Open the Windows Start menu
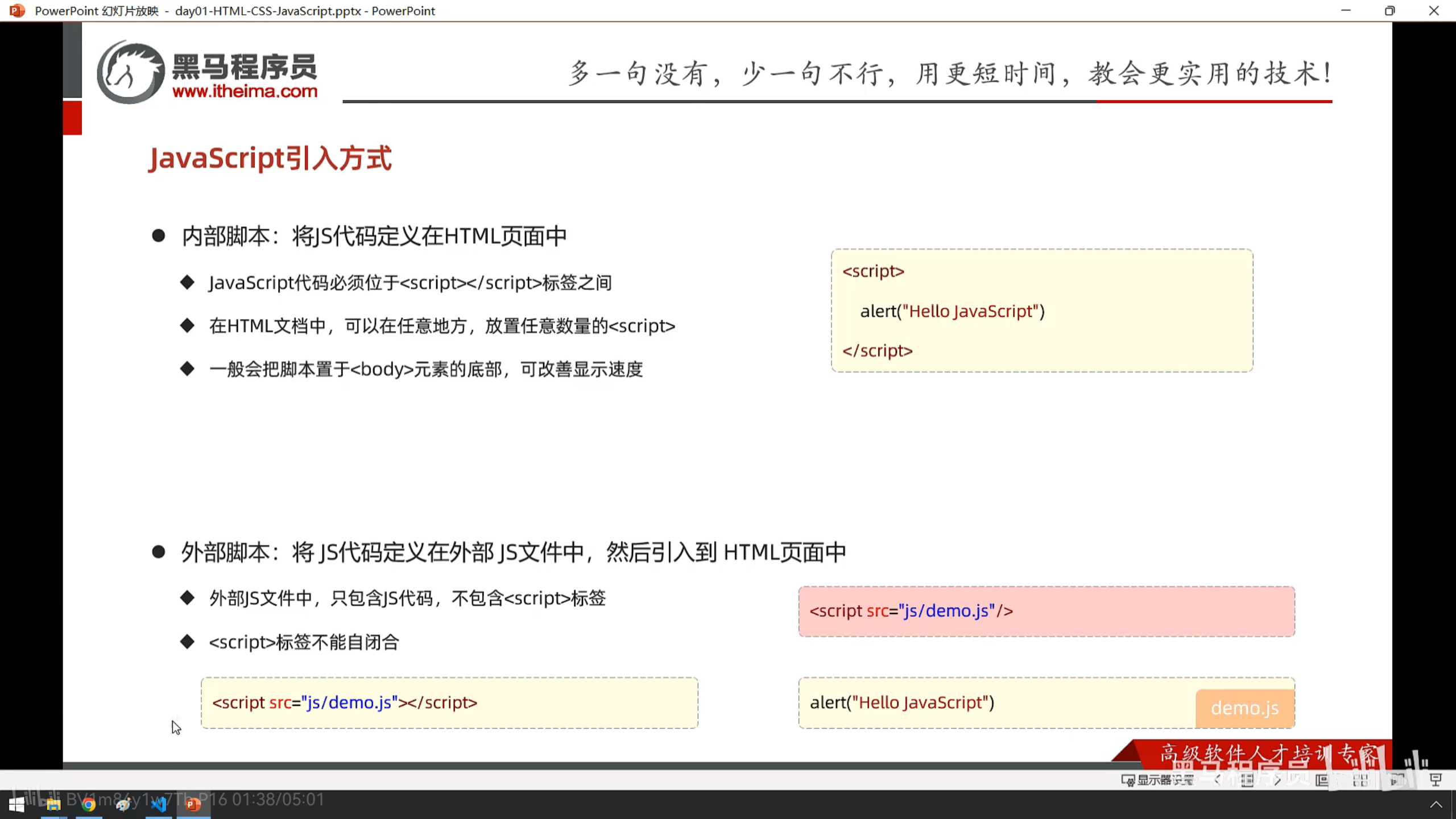The width and height of the screenshot is (1456, 819). click(17, 804)
